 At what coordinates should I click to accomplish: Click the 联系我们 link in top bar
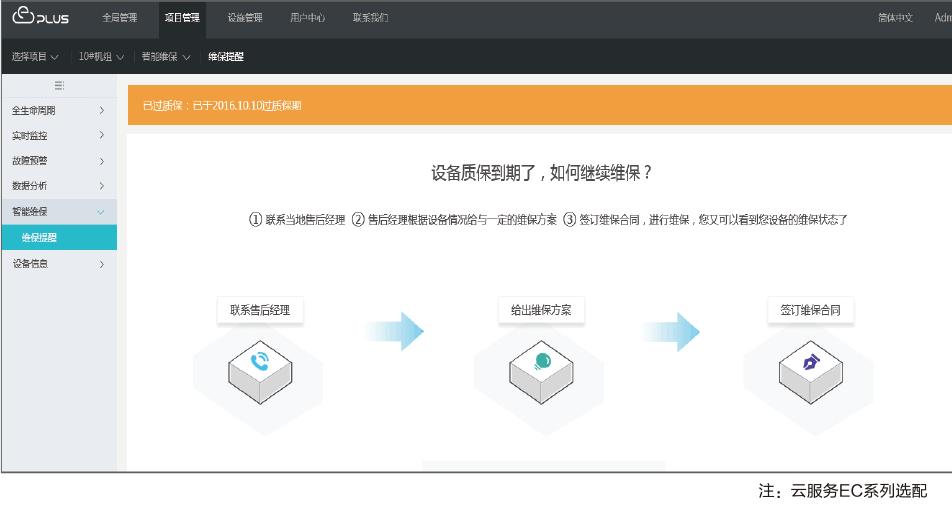[x=370, y=18]
